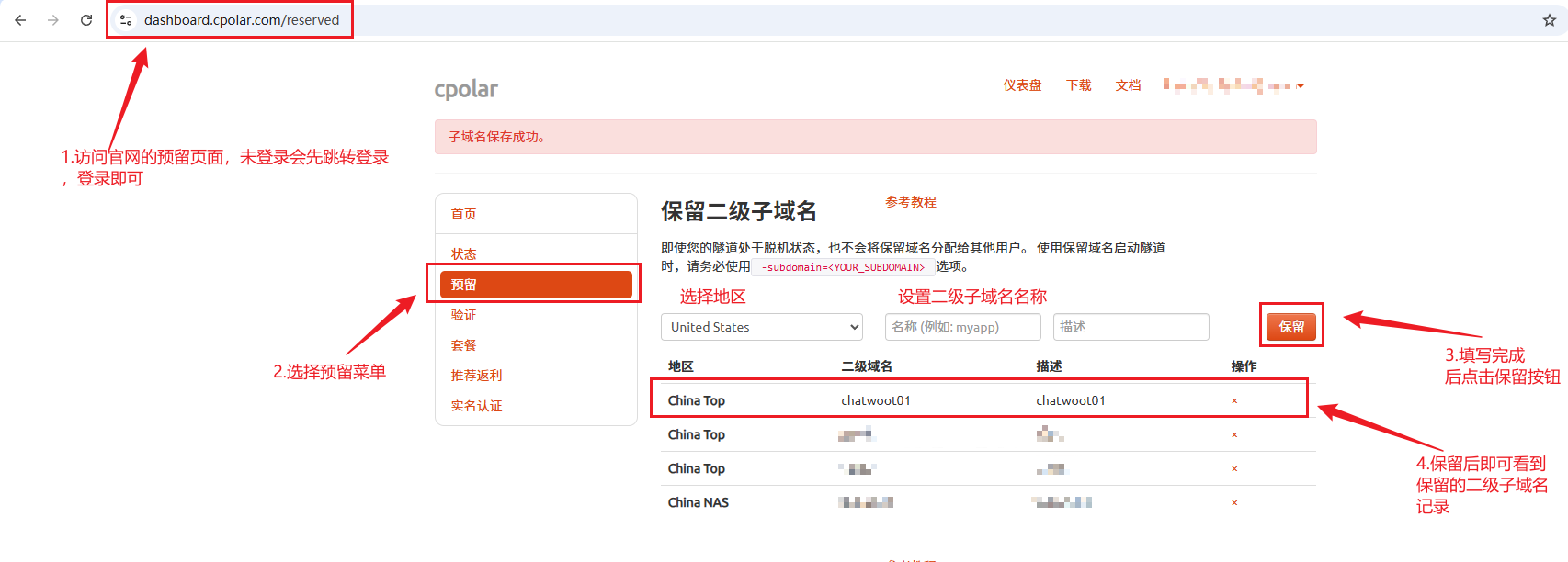1568x562 pixels.
Task: Bookmark page using star icon
Action: click(x=1549, y=20)
